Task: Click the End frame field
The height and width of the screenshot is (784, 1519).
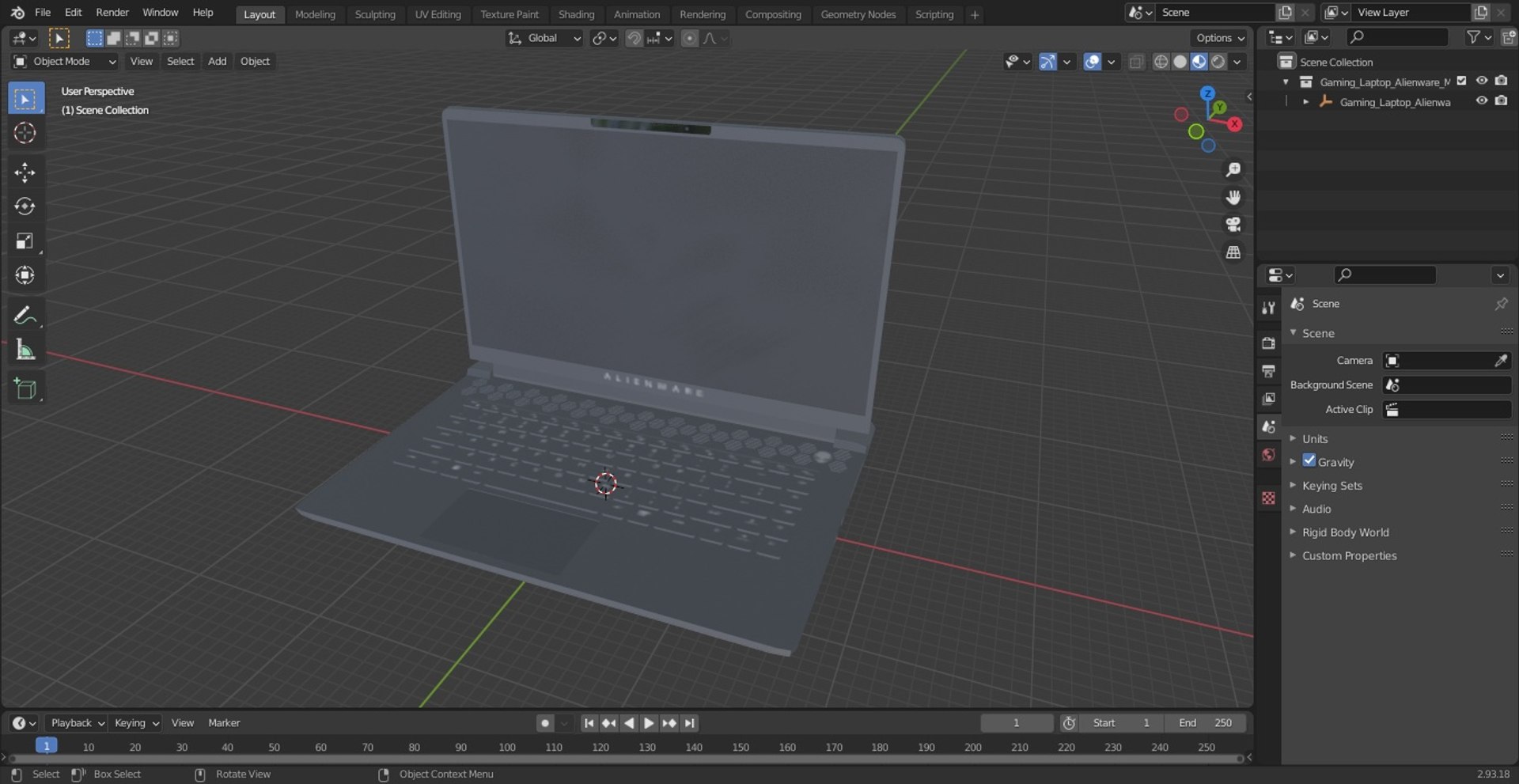Action: [1205, 723]
